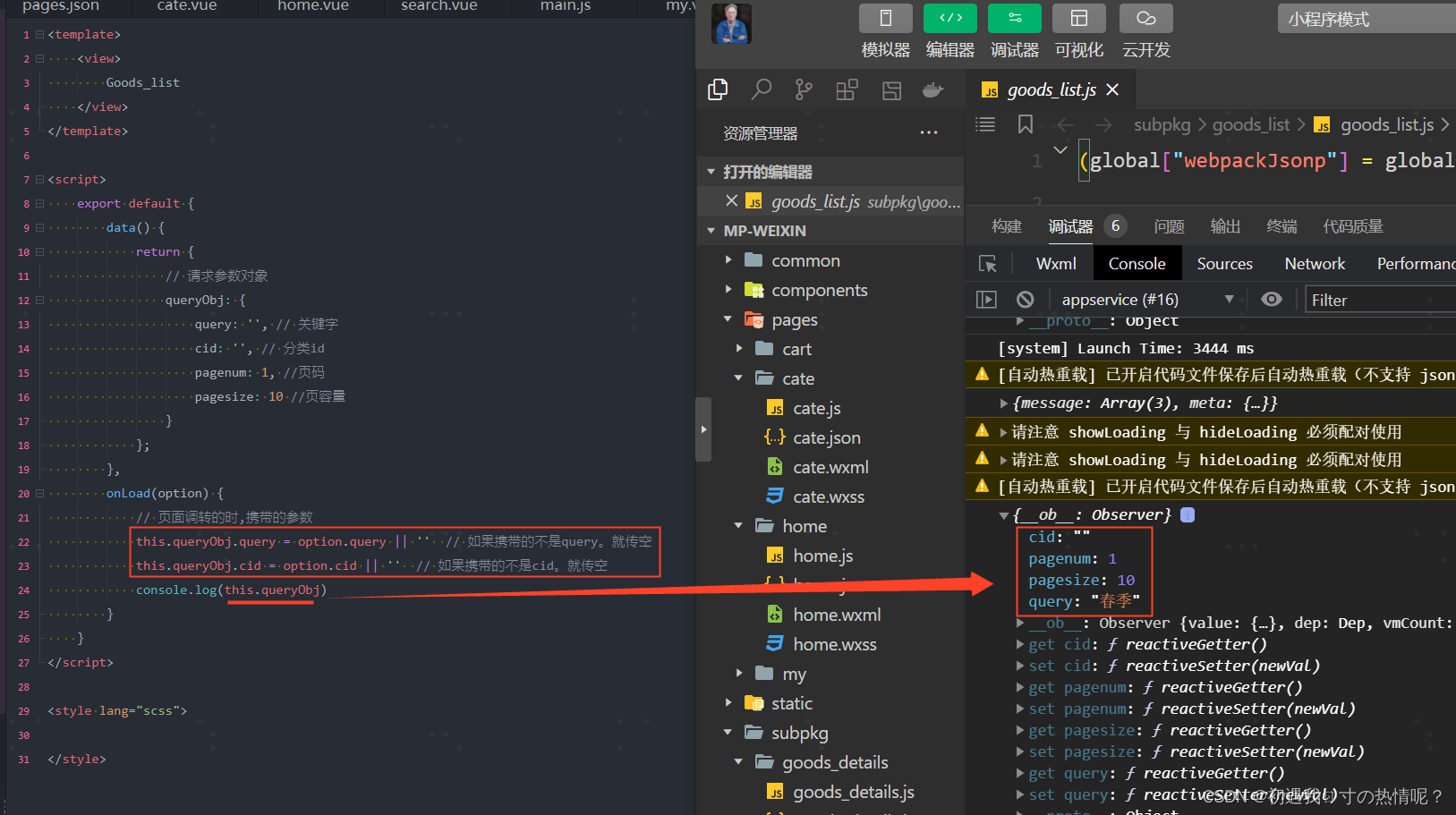
Task: Collapse the MP-WEIXIN project section
Action: [711, 231]
